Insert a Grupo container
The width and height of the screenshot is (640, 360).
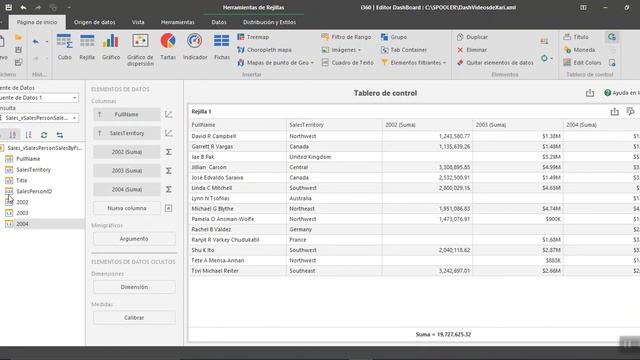tap(394, 37)
